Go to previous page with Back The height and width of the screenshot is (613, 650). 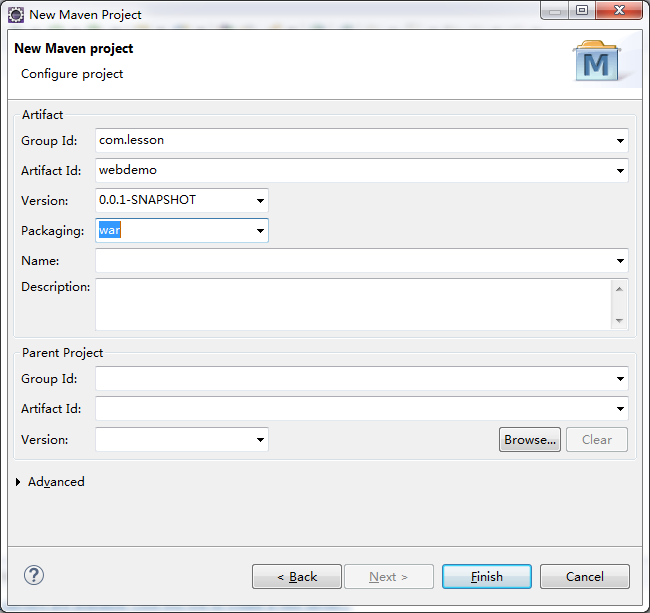(x=297, y=577)
